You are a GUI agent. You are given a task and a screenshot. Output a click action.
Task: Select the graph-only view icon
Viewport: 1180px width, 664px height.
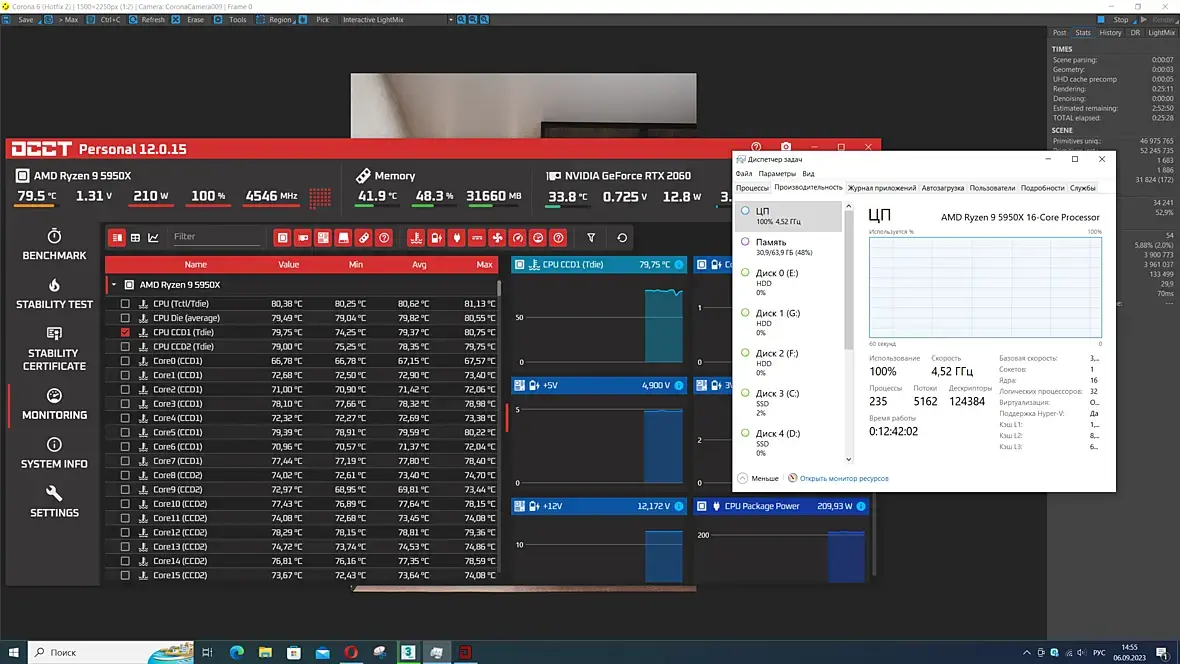click(154, 238)
